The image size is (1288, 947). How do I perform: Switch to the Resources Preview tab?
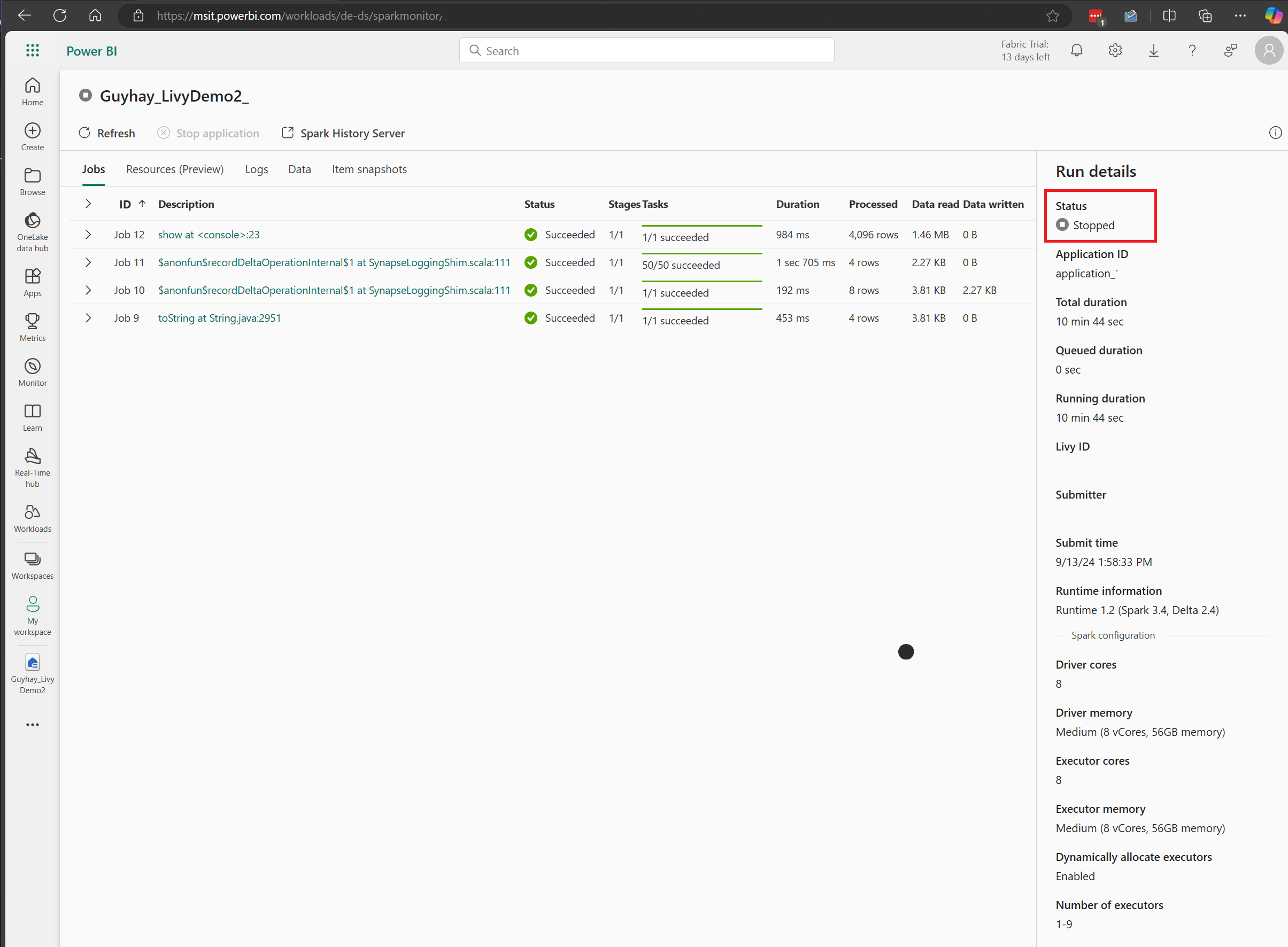pyautogui.click(x=175, y=168)
